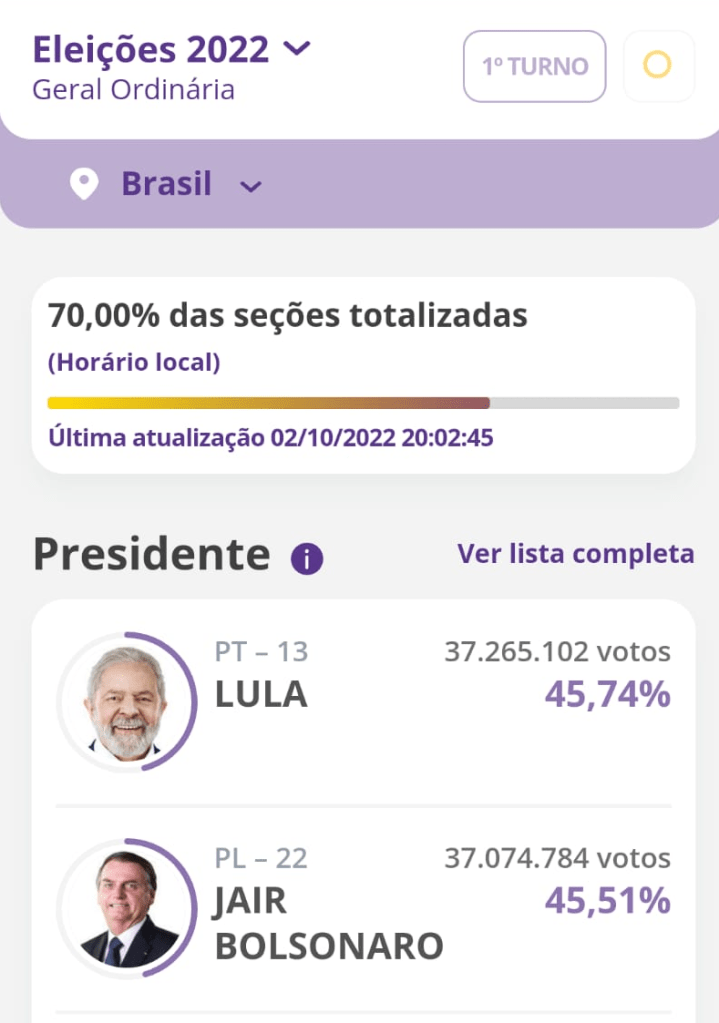Click the Horário local link

134,362
